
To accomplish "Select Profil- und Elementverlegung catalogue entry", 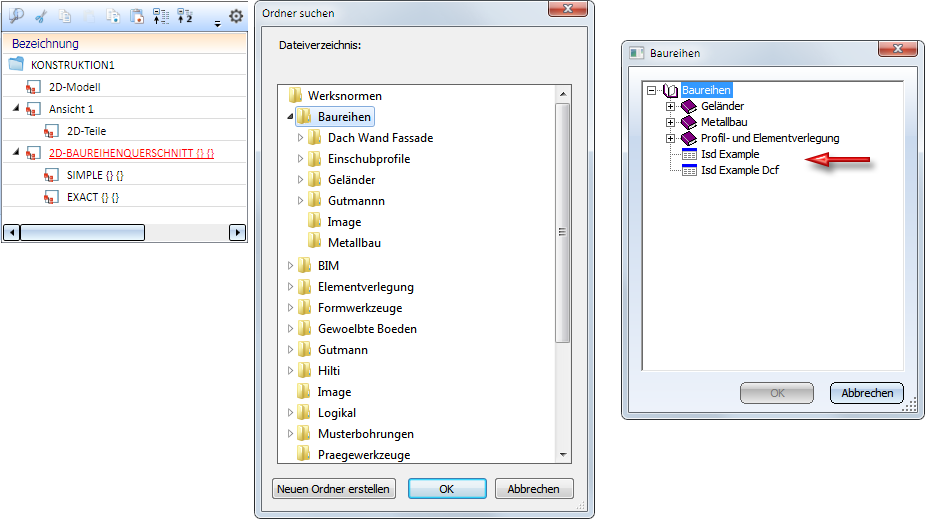I will (770, 138).
